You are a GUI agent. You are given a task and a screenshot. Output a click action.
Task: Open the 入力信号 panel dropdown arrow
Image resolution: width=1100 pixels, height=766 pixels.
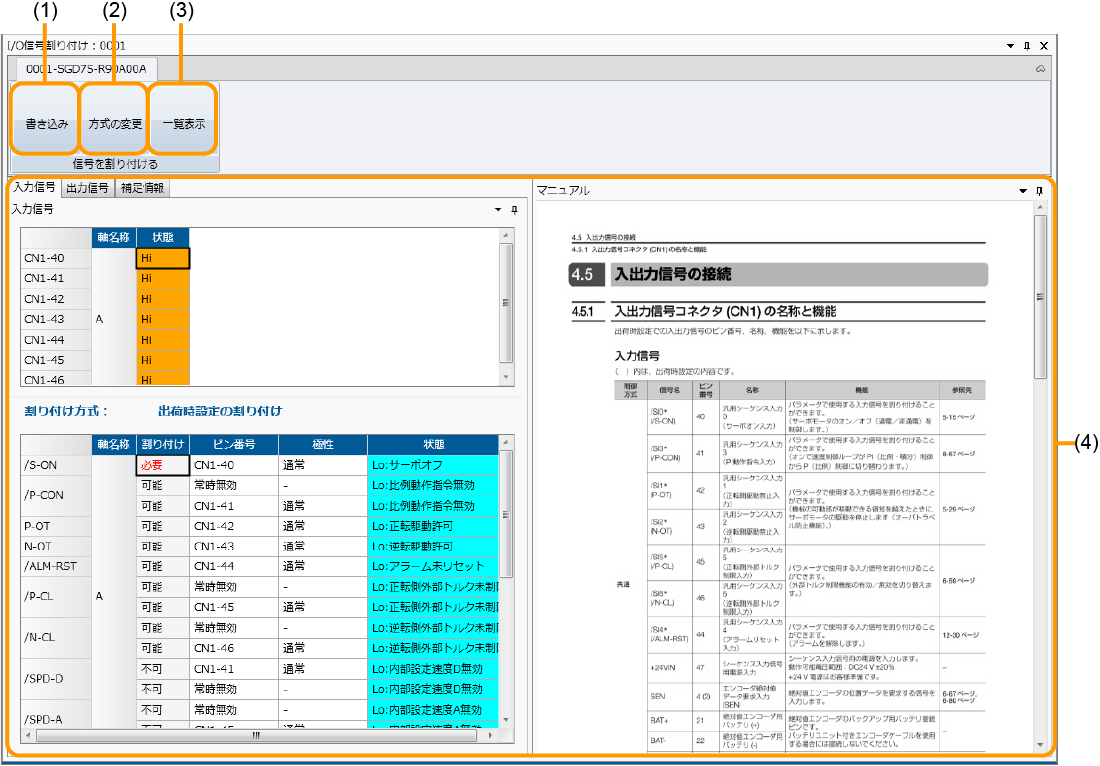coord(499,210)
